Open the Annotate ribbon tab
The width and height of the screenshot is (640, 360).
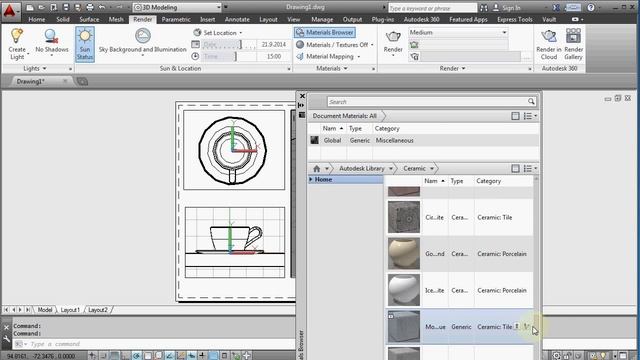237,19
